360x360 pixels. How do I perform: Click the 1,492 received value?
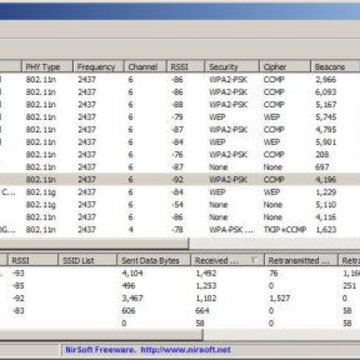coord(206,273)
